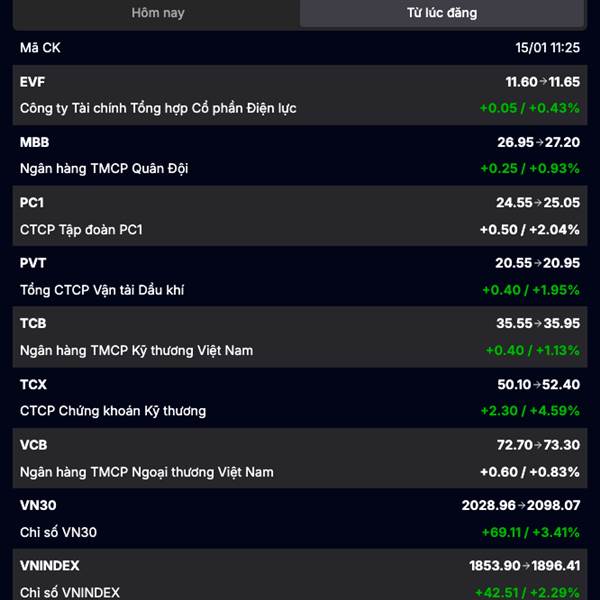Click TCX price change +2.30 / +4.59%
The height and width of the screenshot is (600, 600).
pos(530,411)
